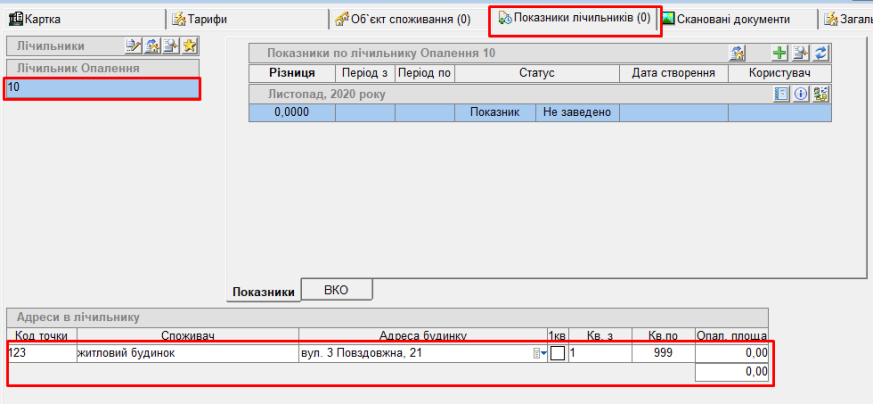
Task: Select heating meter 10 in the list
Action: (102, 88)
